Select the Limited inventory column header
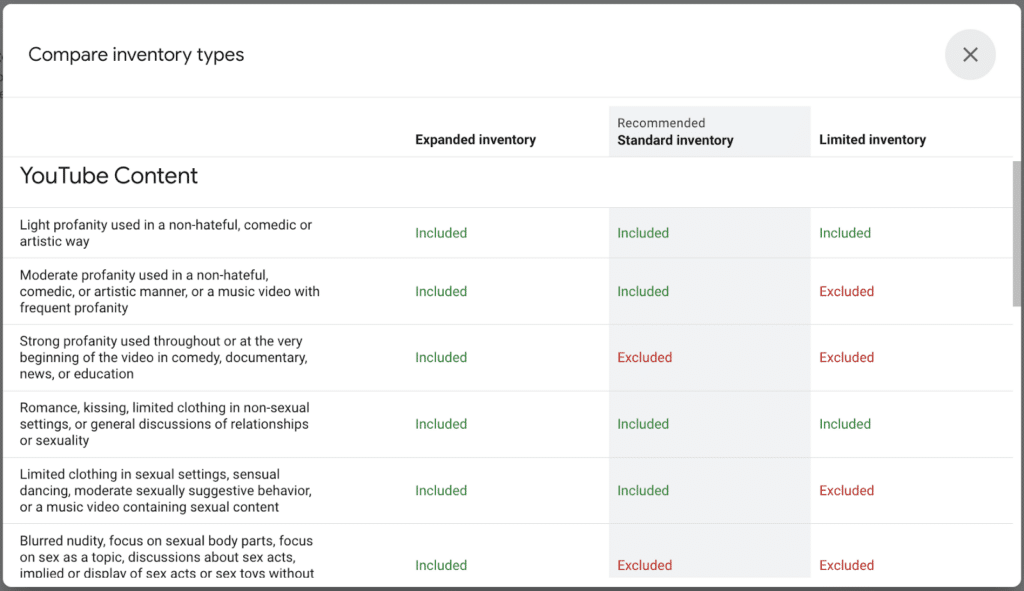Image resolution: width=1024 pixels, height=591 pixels. click(x=872, y=140)
